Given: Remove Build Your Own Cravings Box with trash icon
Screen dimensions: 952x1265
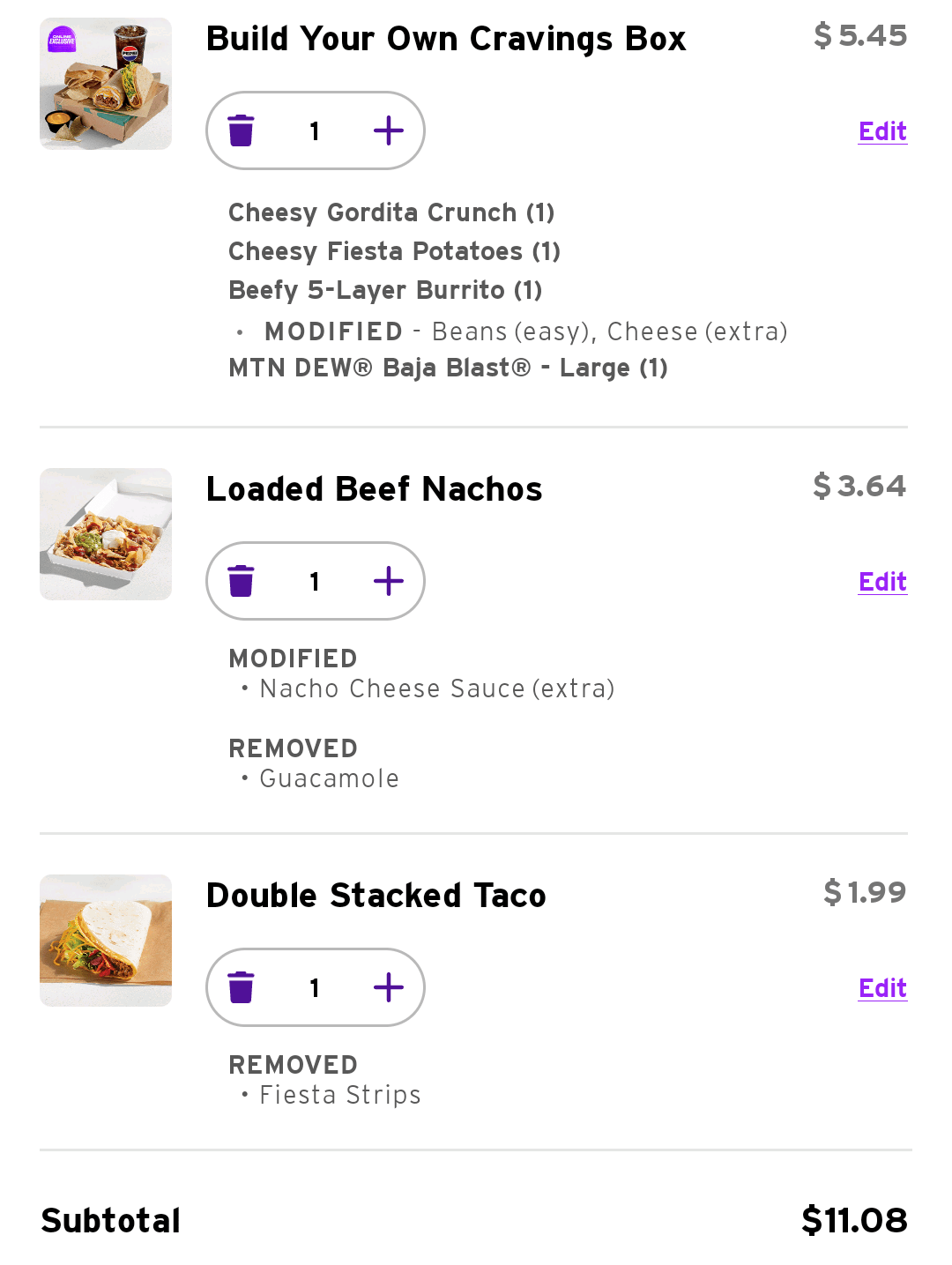Looking at the screenshot, I should point(241,130).
